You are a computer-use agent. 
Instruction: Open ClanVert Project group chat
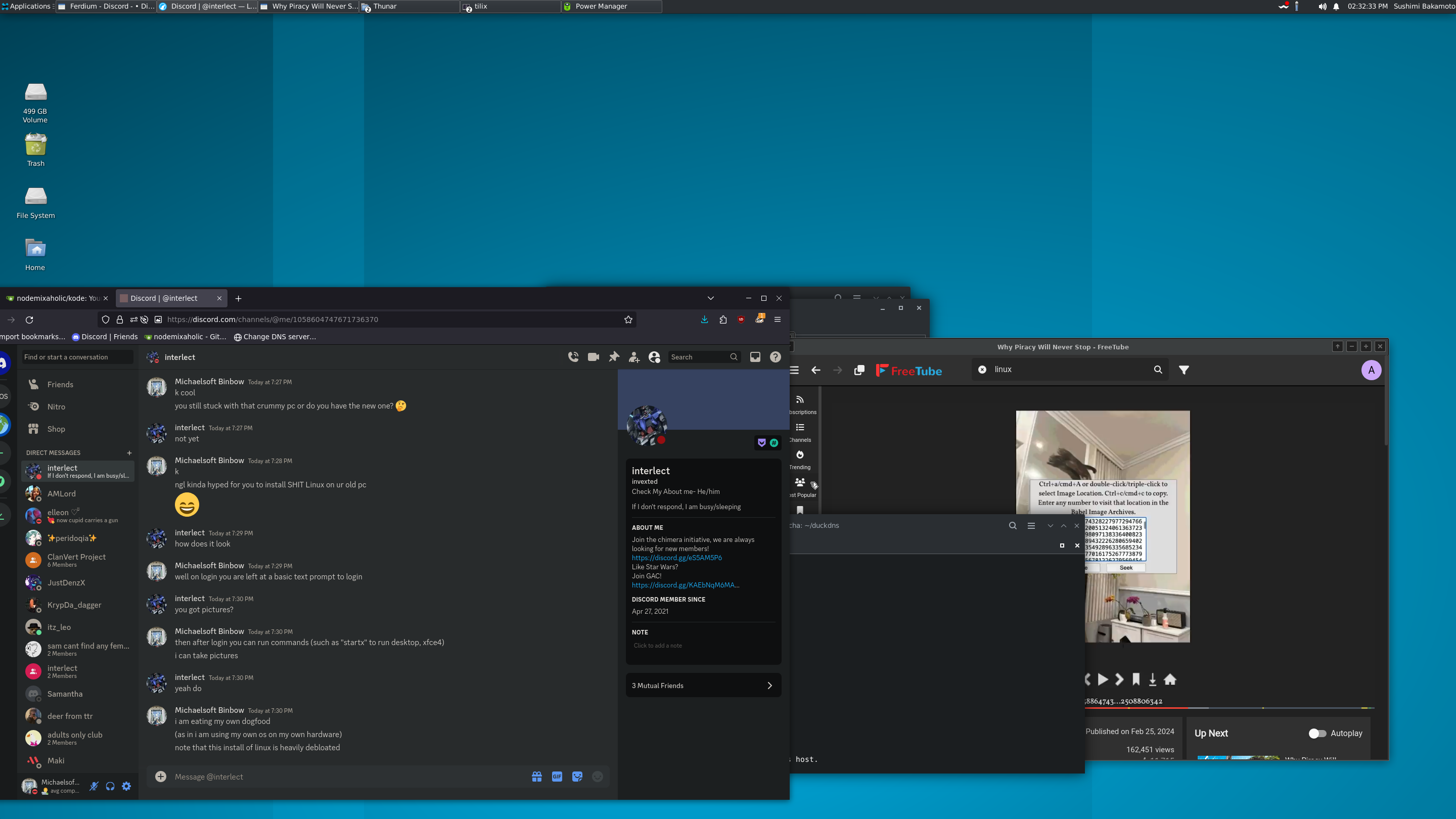point(78,560)
